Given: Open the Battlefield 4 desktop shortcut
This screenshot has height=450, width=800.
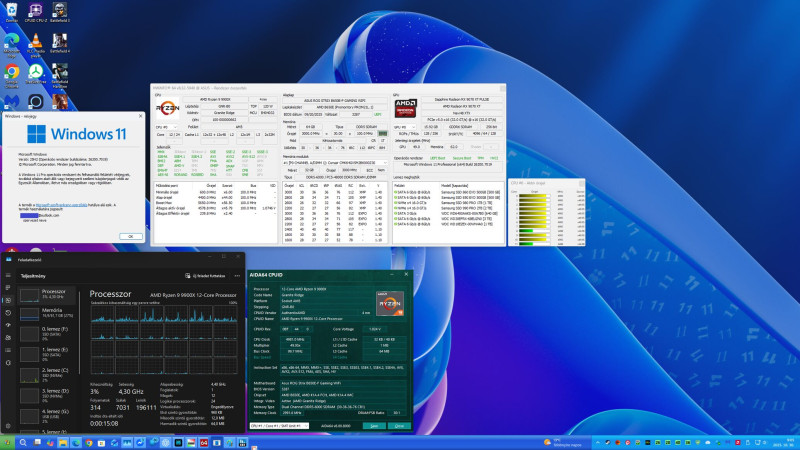Looking at the screenshot, I should 59,40.
